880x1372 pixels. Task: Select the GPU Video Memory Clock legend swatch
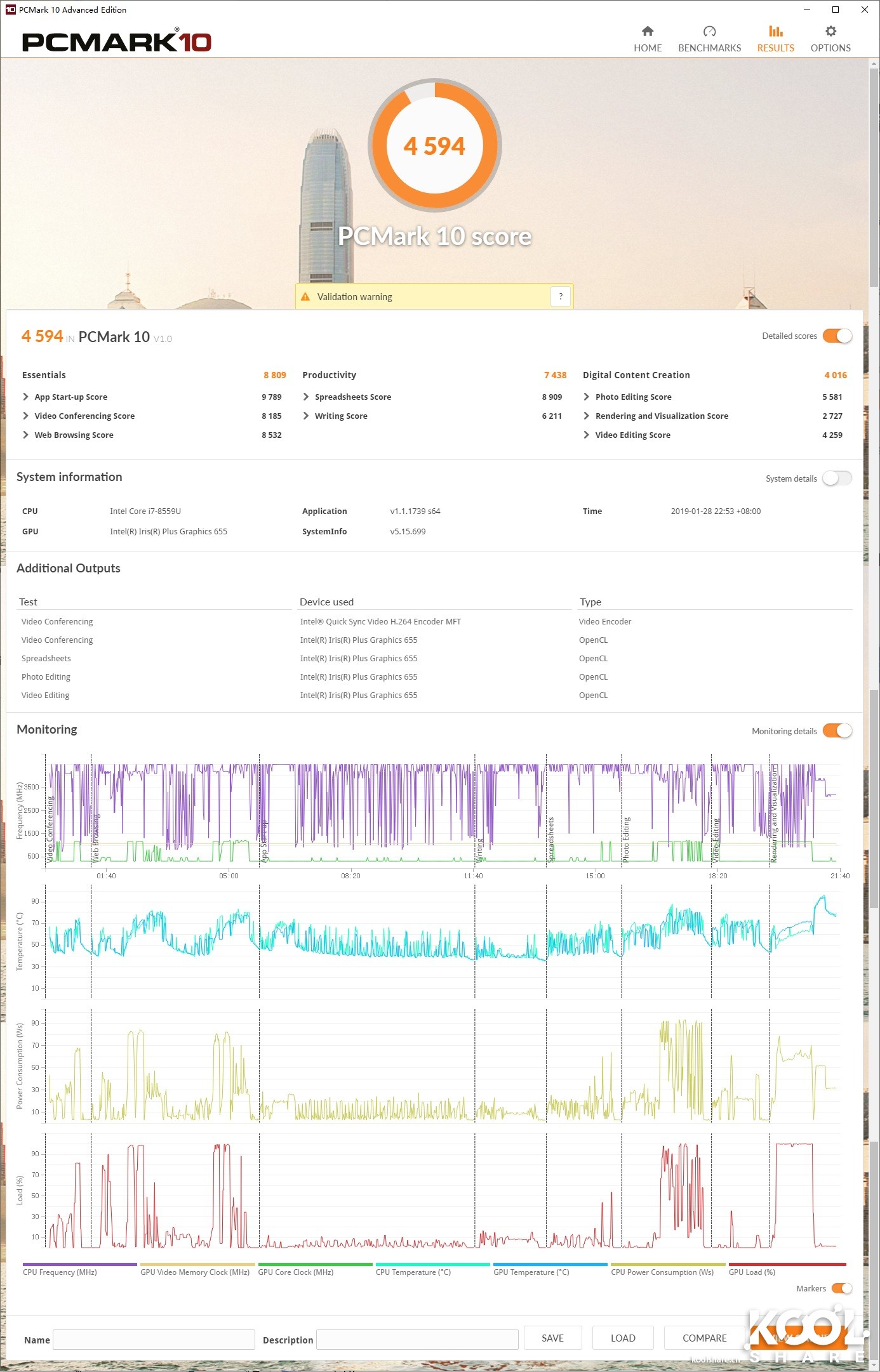[x=197, y=1264]
